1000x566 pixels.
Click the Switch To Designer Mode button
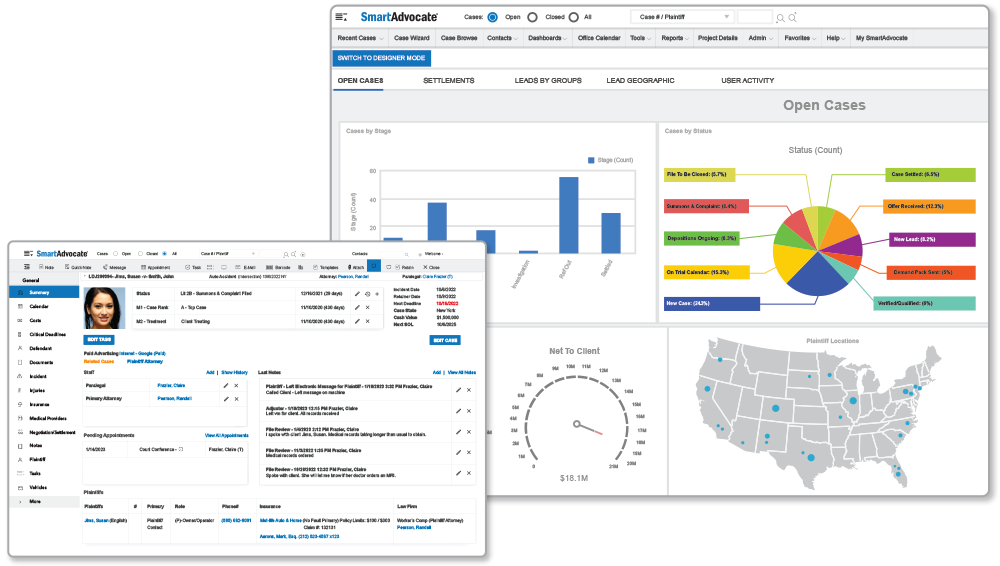point(381,58)
